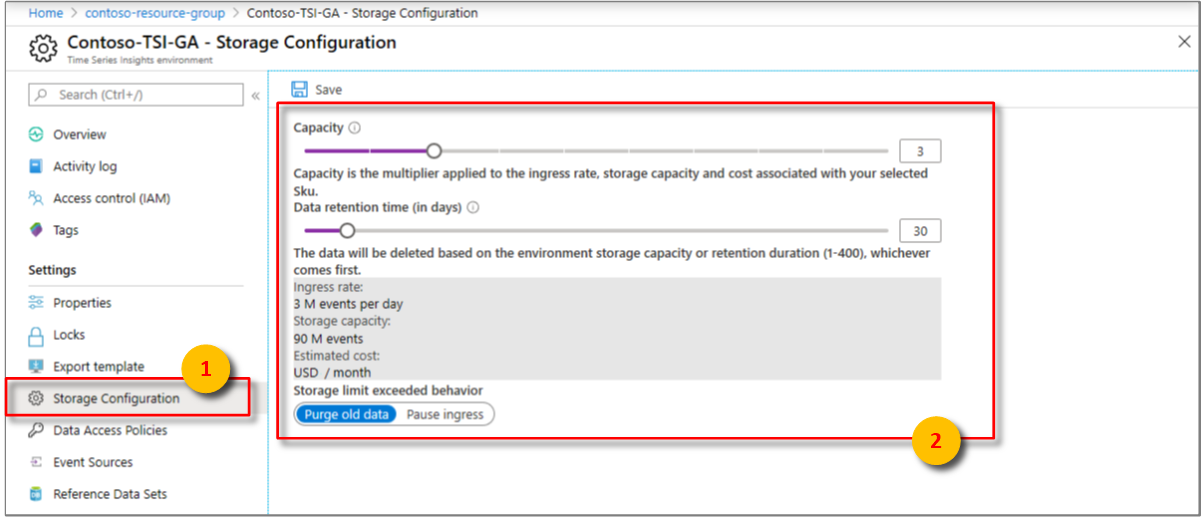Image resolution: width=1202 pixels, height=517 pixels.
Task: Switch to Pause ingress option
Action: click(x=445, y=414)
